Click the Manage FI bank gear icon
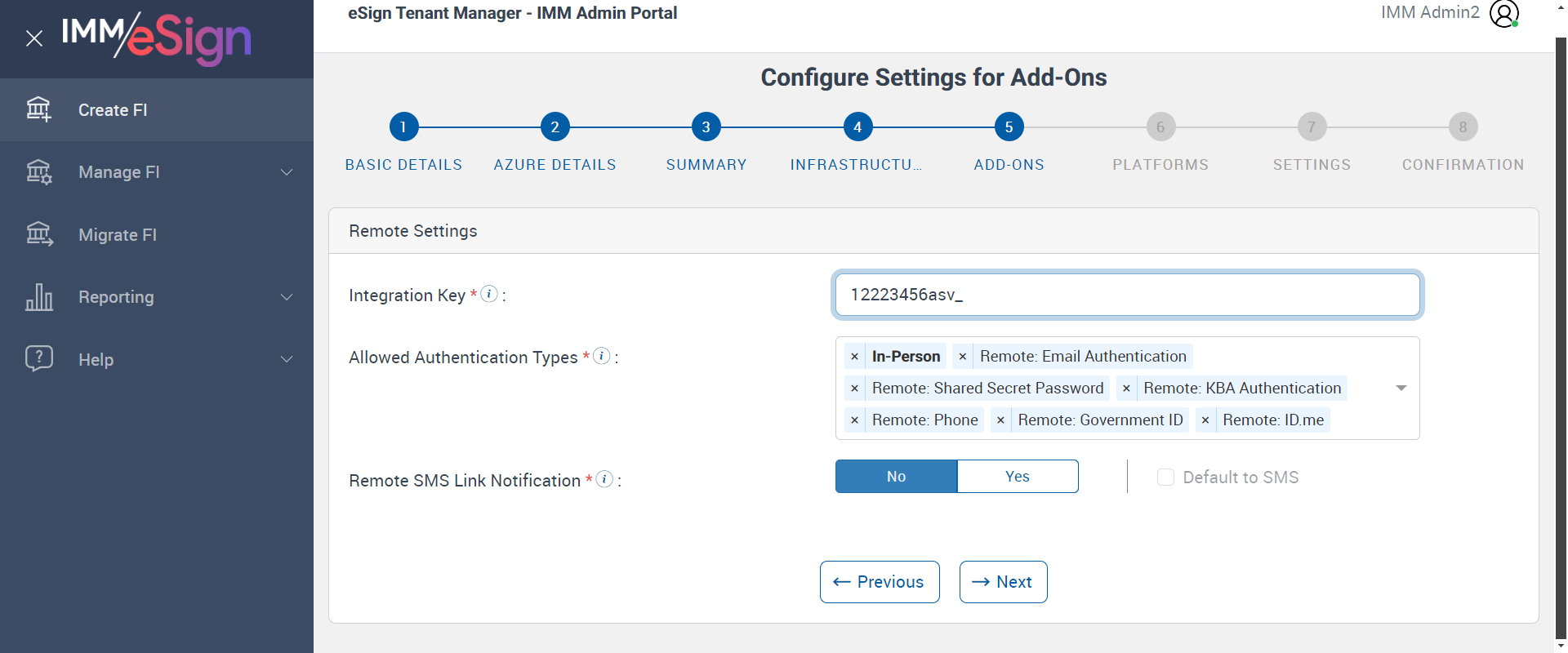 pos(38,171)
